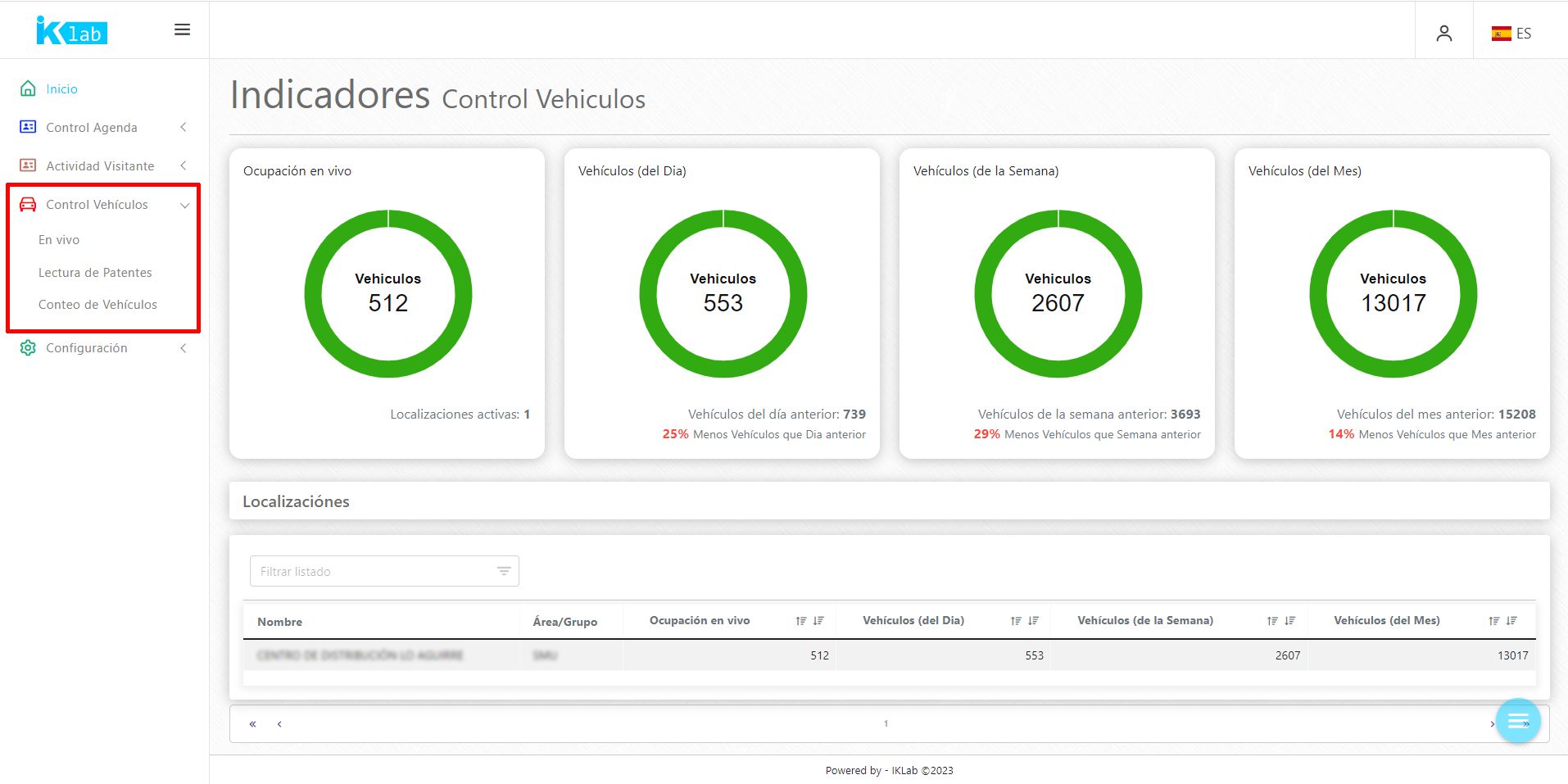Image resolution: width=1568 pixels, height=784 pixels.
Task: Sort Vehículos (del Dia) descending (down arrow)
Action: point(1034,622)
